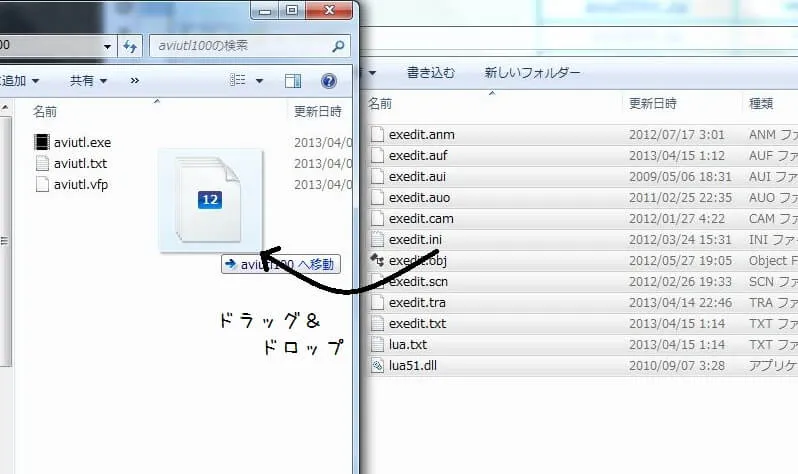Image resolution: width=798 pixels, height=474 pixels.
Task: Show more toolbar commands chevron
Action: tap(134, 80)
